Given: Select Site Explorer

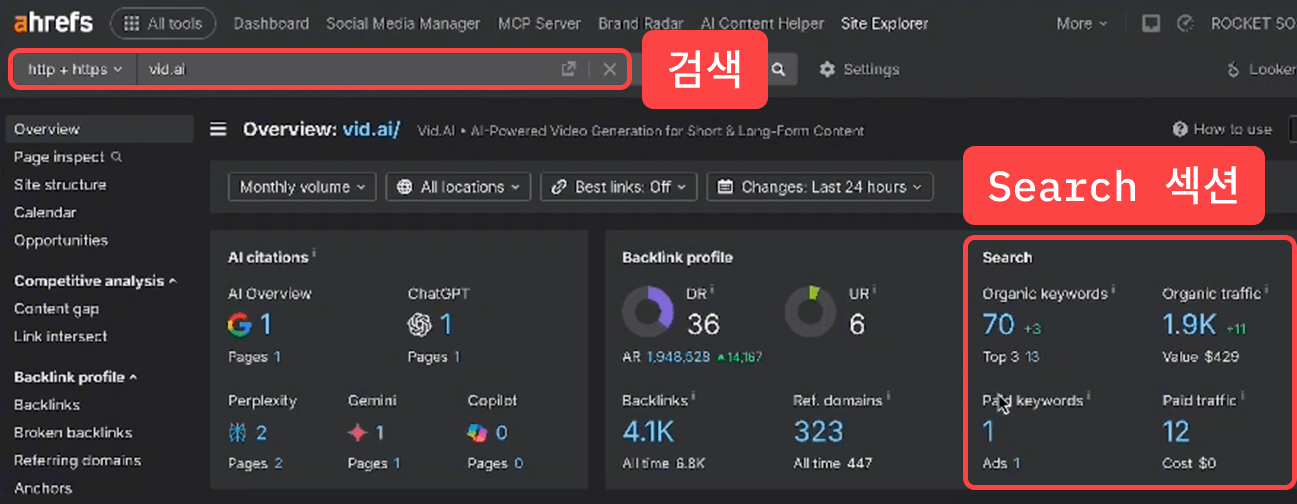Looking at the screenshot, I should click(x=884, y=23).
